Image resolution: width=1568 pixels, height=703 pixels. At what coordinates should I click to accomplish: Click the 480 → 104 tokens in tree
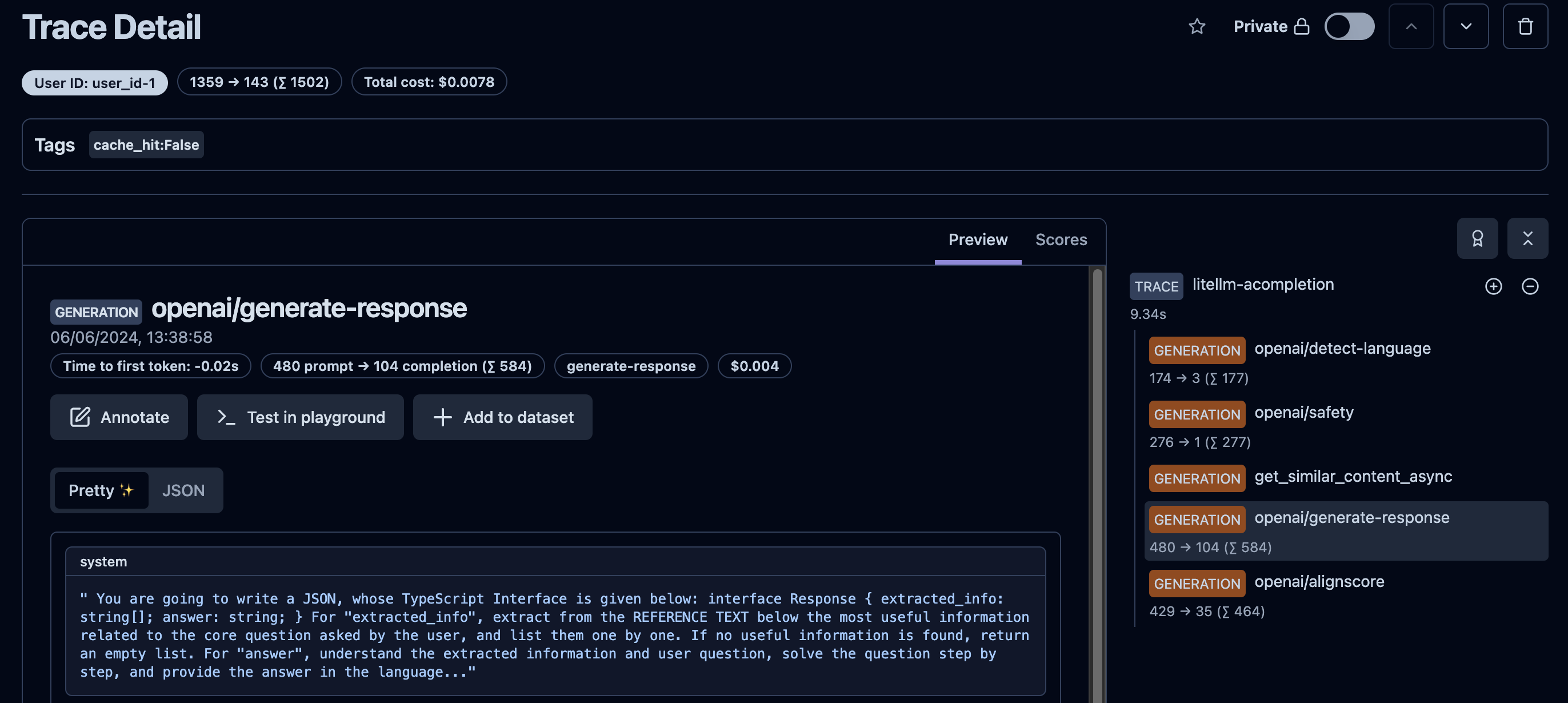pos(1210,547)
